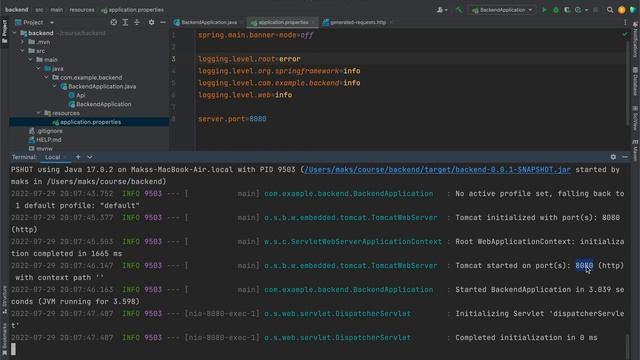Click the spring.main.banner-mode=off line
This screenshot has width=640, height=360.
pos(256,36)
